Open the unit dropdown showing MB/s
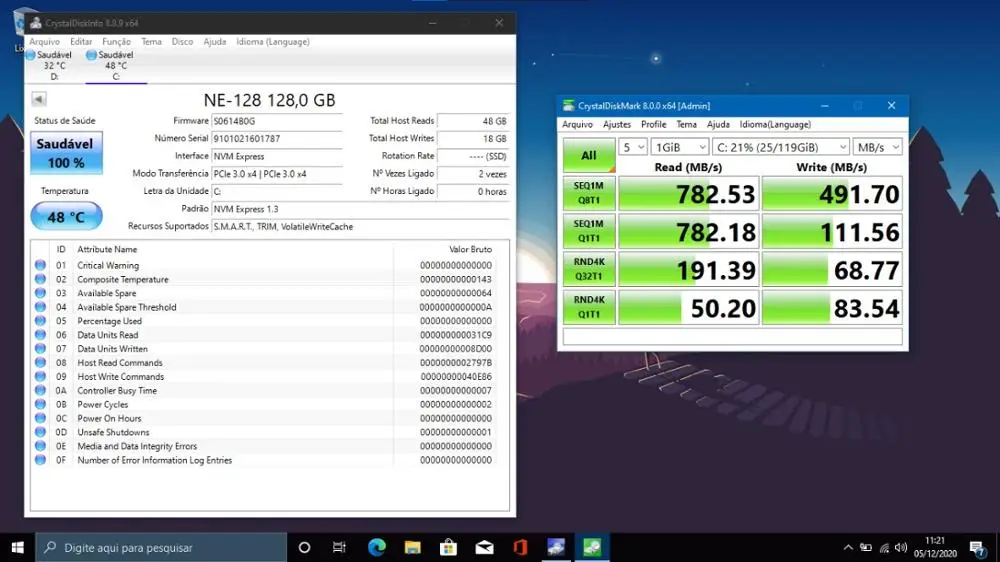Screen dimensions: 1000x562 click(x=878, y=147)
